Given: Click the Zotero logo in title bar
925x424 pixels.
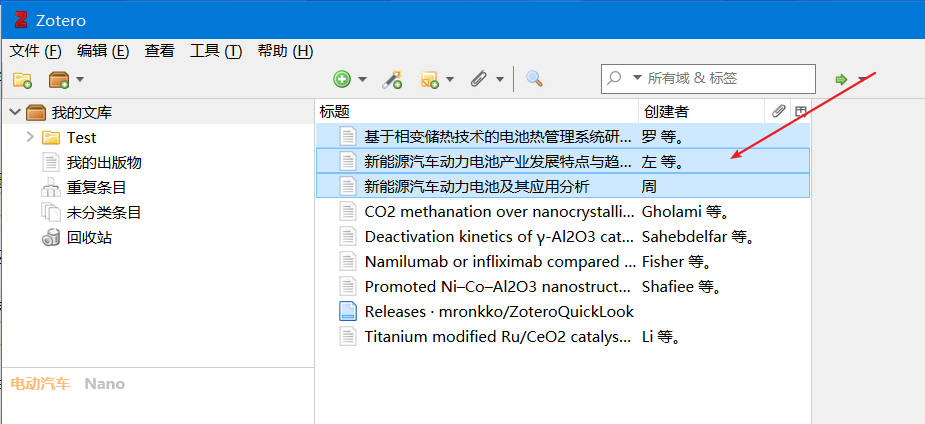Looking at the screenshot, I should click(21, 20).
